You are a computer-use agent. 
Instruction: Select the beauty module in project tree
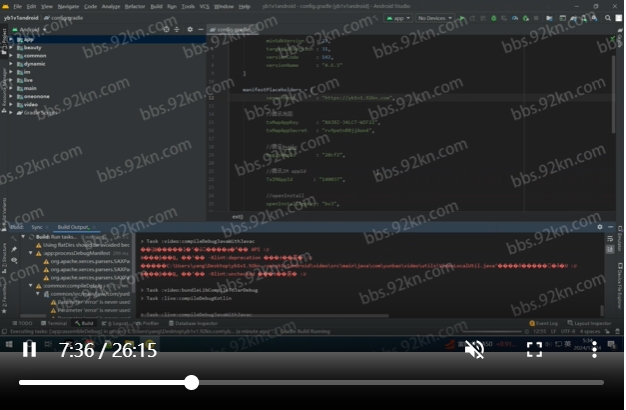click(x=33, y=47)
